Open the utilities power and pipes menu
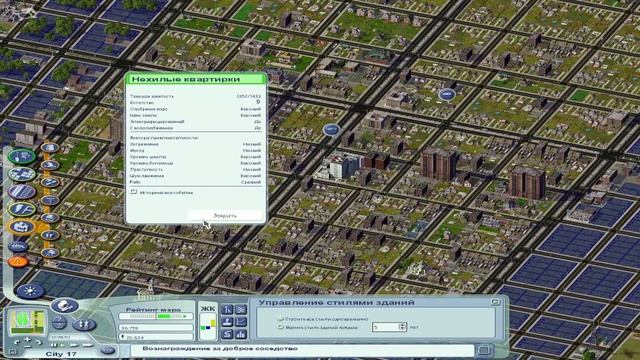This screenshot has height=360, width=640. (x=22, y=210)
